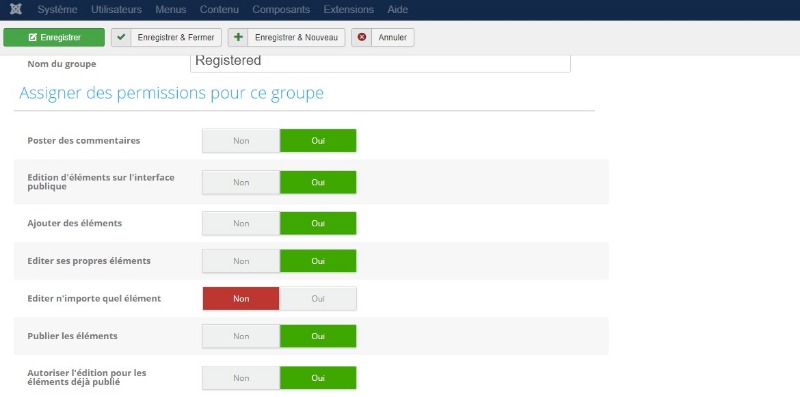Click the green plus icon on Enregistrer & Nouveau
This screenshot has width=800, height=397.
(x=238, y=37)
